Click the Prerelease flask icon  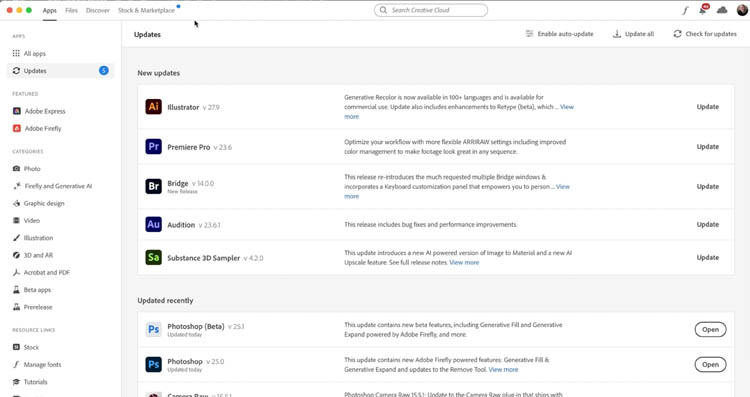point(16,307)
